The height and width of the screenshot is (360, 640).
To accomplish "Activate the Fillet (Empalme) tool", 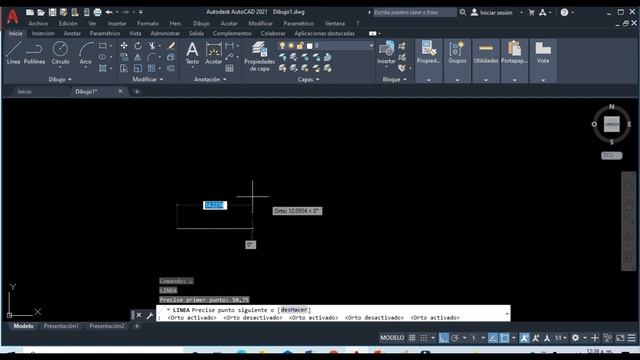I will coord(151,57).
